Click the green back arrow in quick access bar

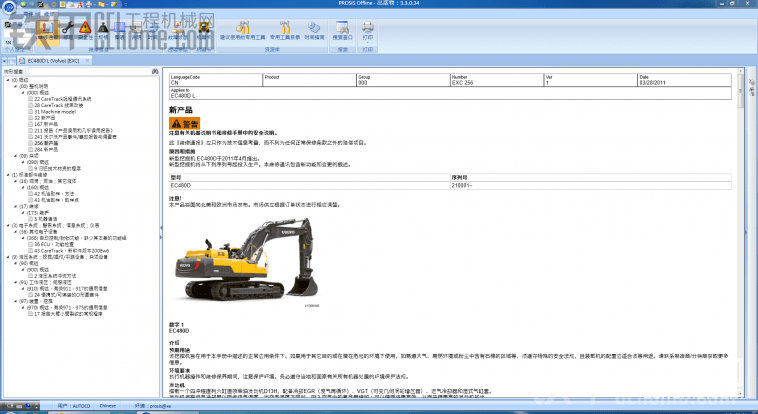(23, 4)
